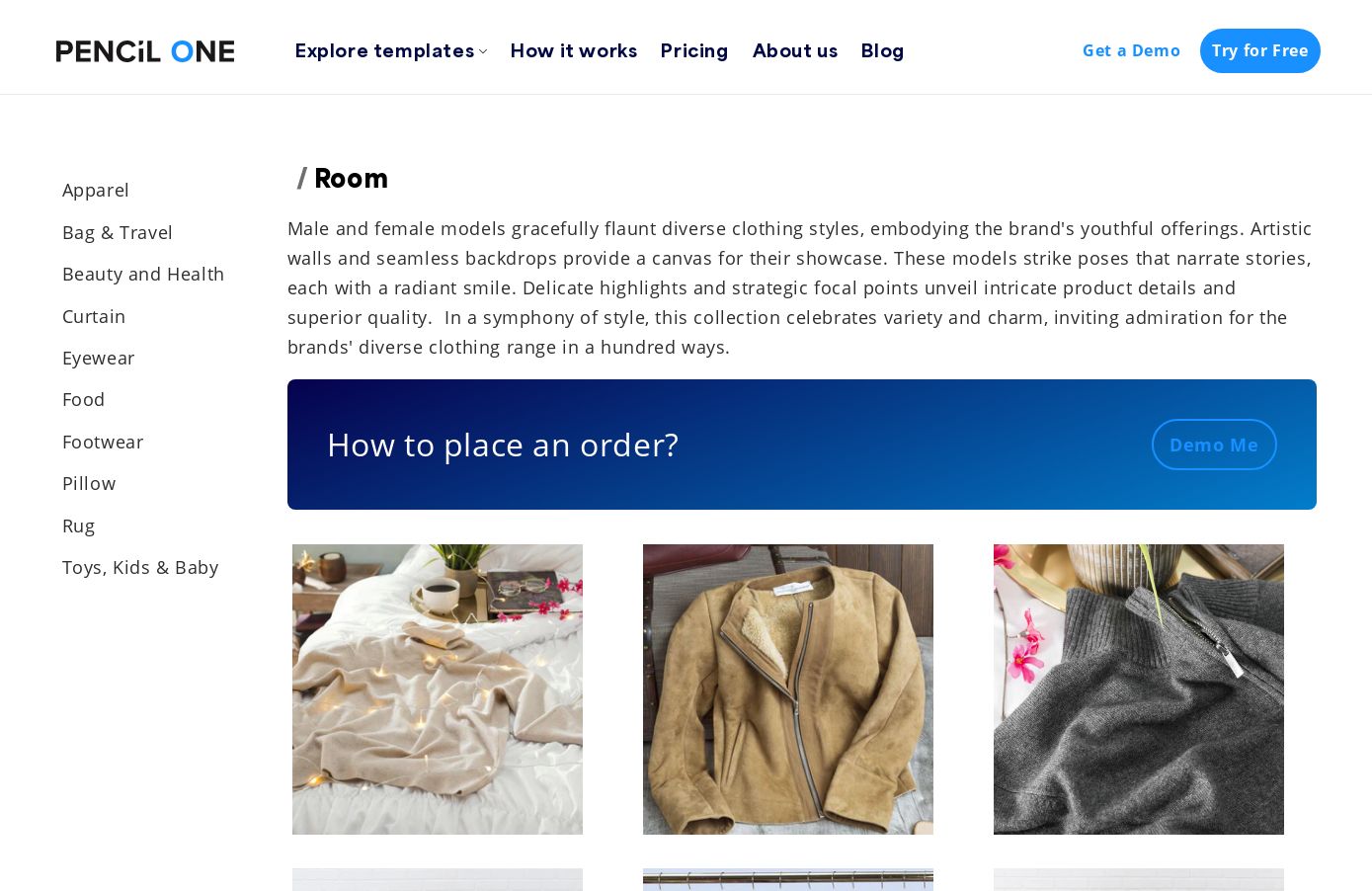
Task: Click the Pencil One logo
Action: (x=145, y=51)
